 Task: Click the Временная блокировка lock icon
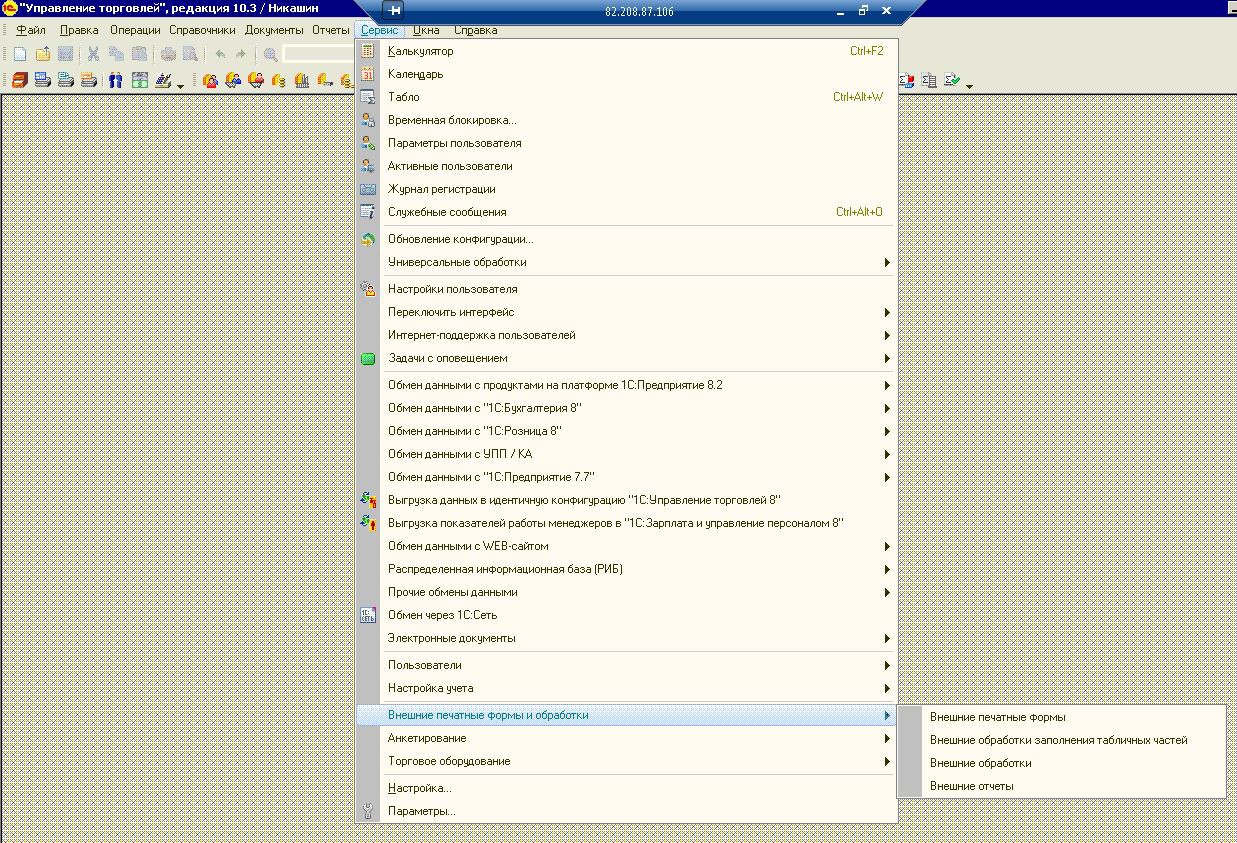coord(368,120)
